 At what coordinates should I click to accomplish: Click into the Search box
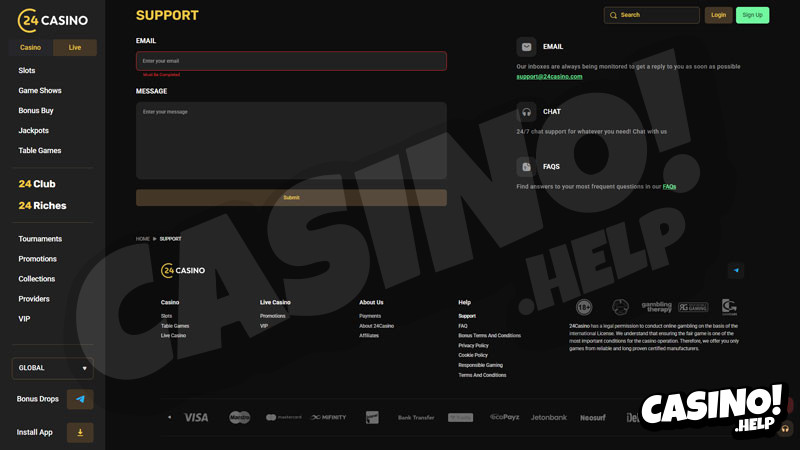(652, 15)
